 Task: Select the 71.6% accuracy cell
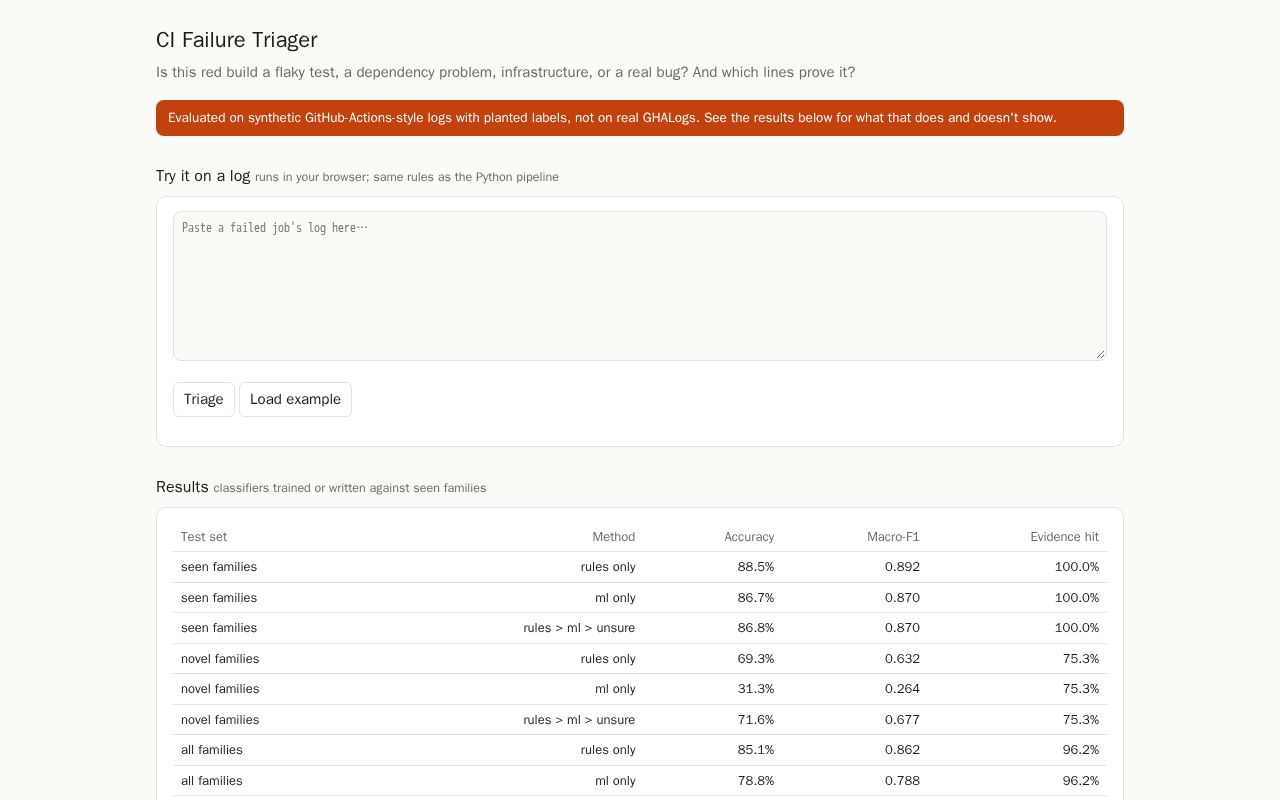click(756, 720)
